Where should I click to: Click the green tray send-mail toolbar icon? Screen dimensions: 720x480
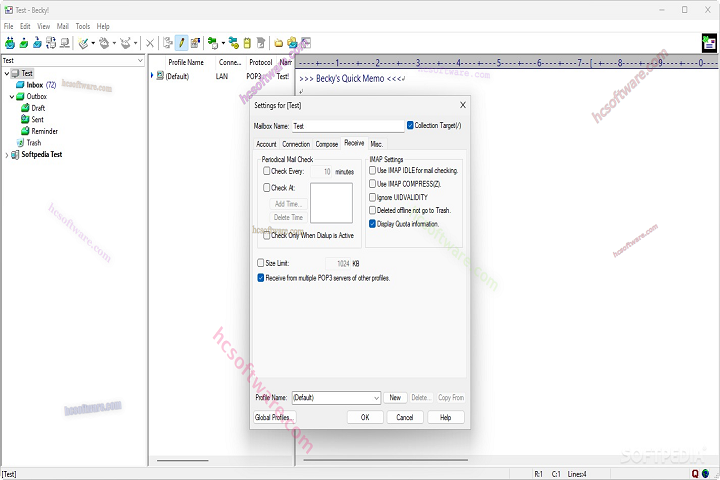[x=24, y=43]
